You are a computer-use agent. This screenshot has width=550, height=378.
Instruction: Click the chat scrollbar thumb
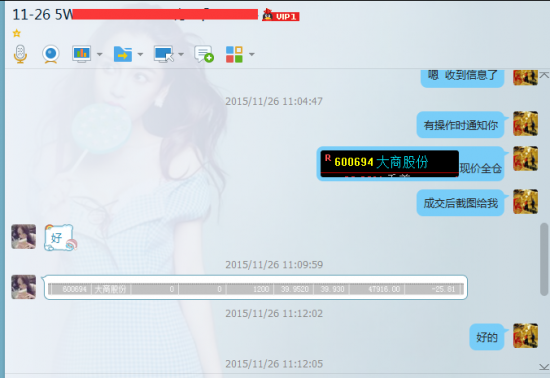coord(544,259)
